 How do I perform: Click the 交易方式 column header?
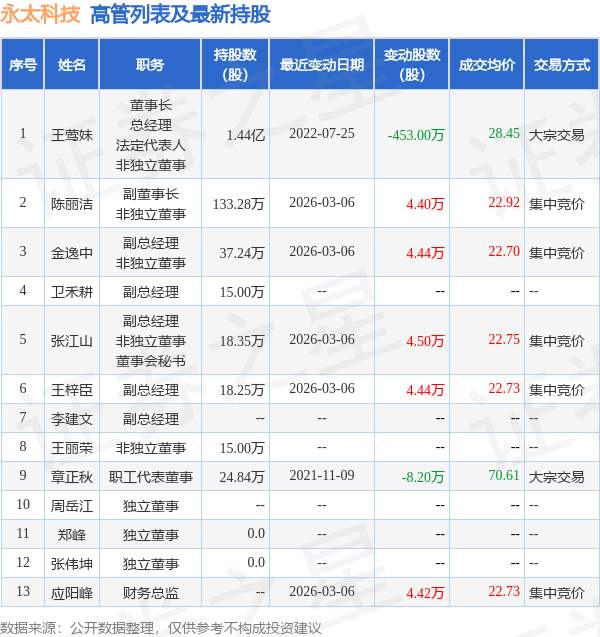coord(562,65)
